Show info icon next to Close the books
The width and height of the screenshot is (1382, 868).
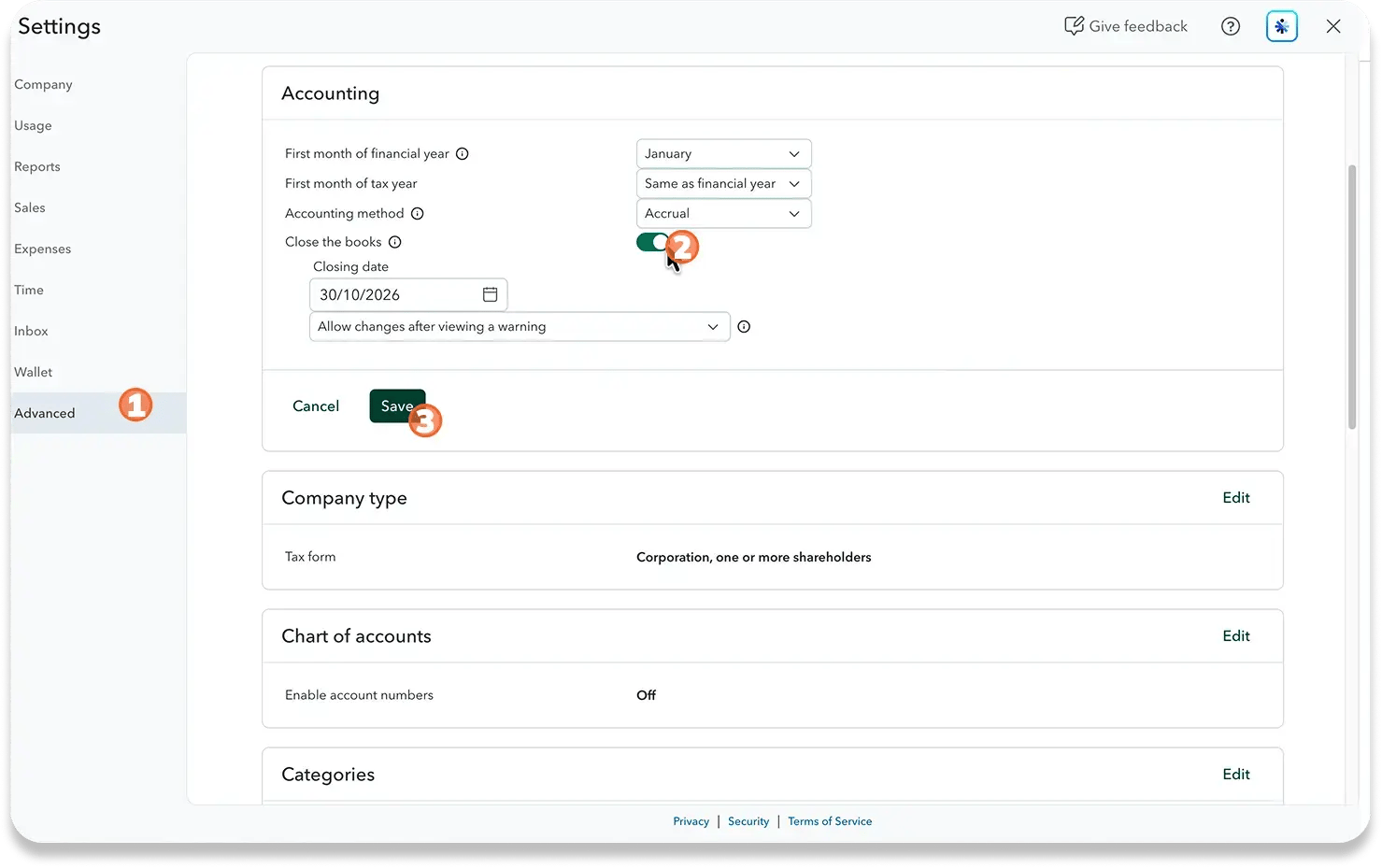coord(395,242)
